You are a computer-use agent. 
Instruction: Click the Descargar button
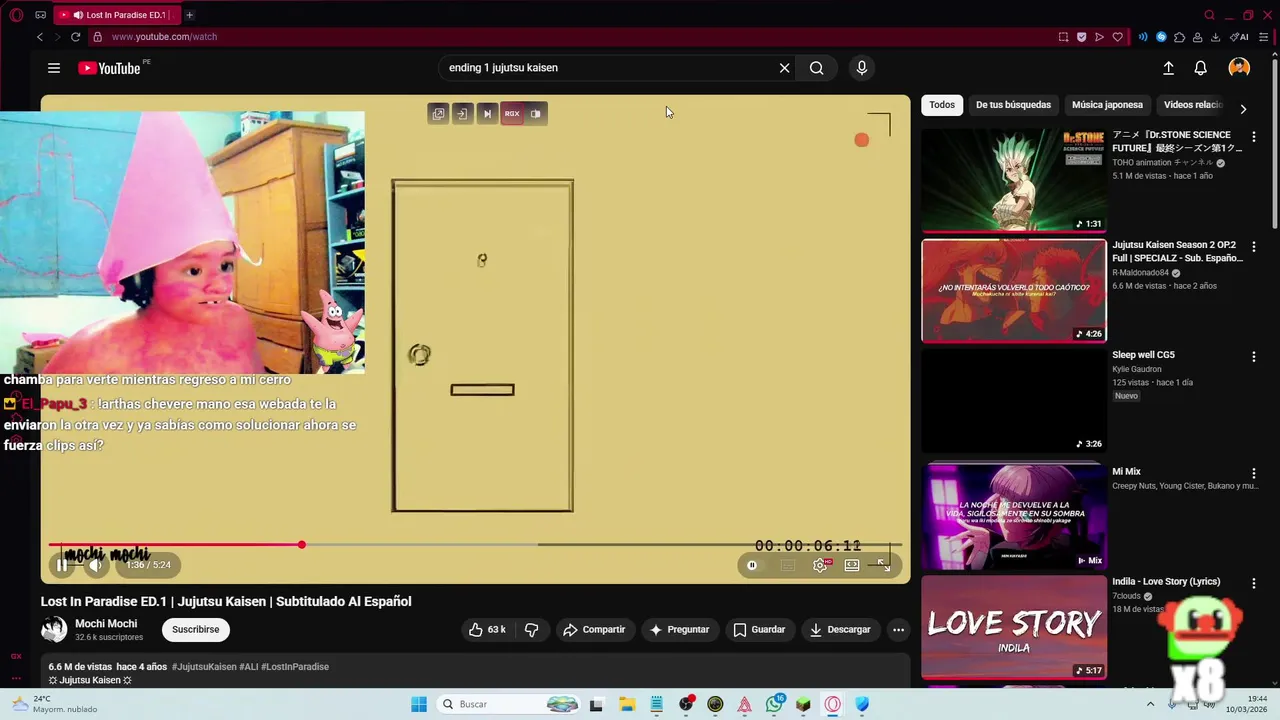[840, 630]
